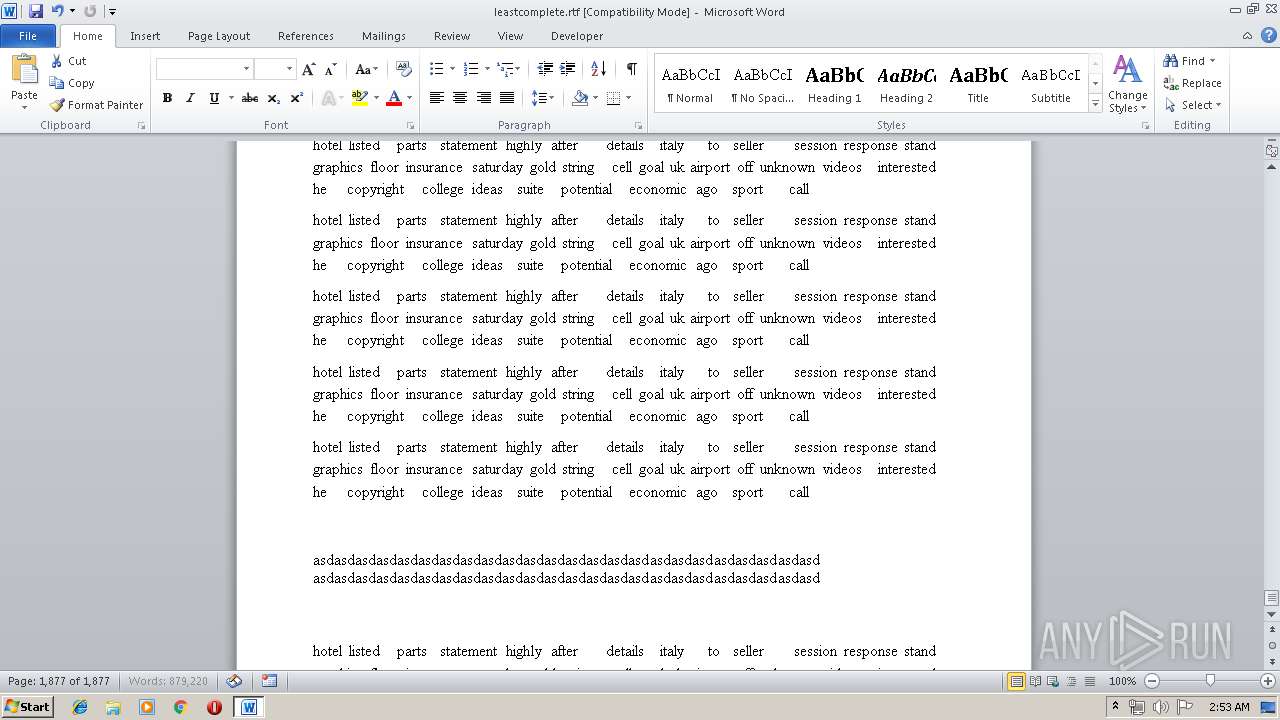
Task: Click the Sort icon
Action: 599,69
